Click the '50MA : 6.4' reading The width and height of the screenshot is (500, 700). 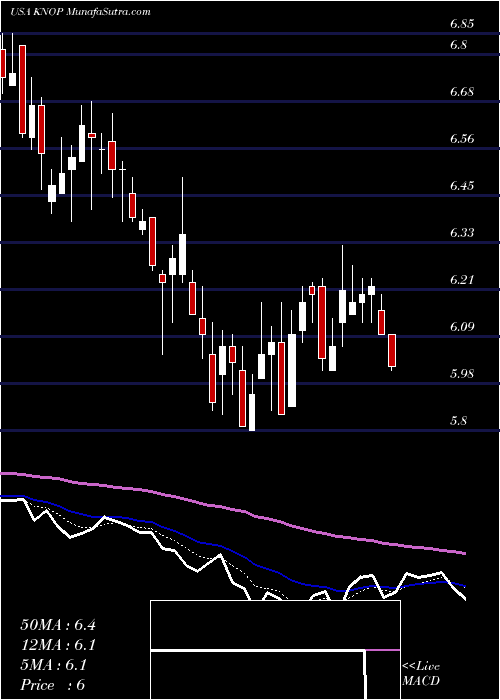58,625
